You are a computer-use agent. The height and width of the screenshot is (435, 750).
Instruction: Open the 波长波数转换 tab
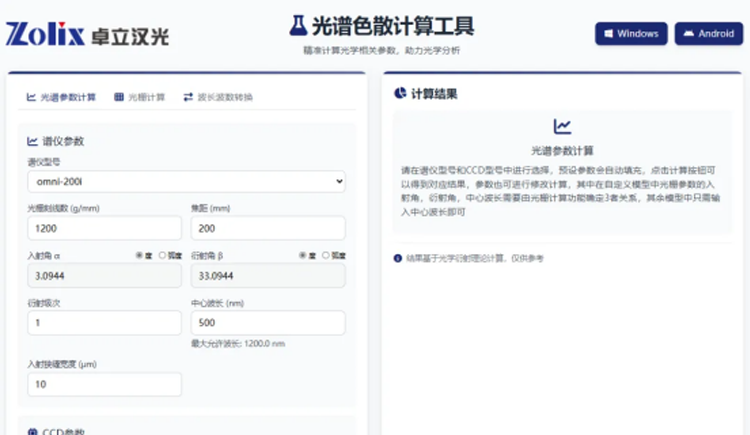coord(218,97)
